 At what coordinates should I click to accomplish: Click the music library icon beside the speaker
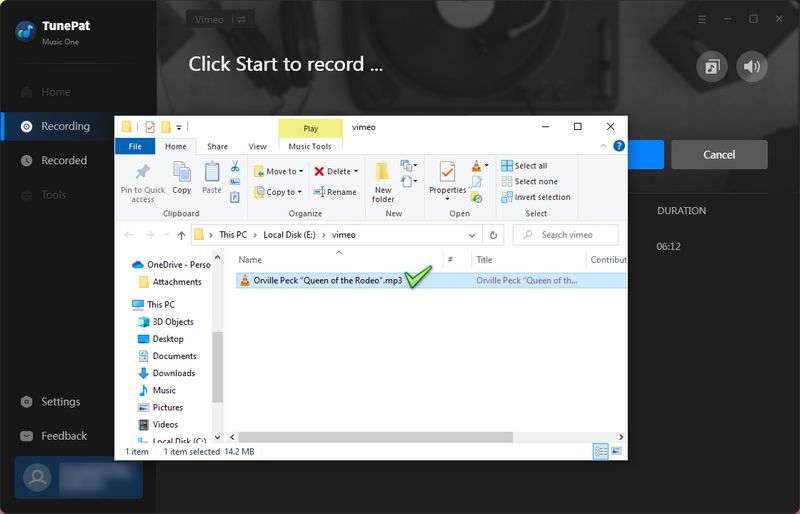(712, 67)
